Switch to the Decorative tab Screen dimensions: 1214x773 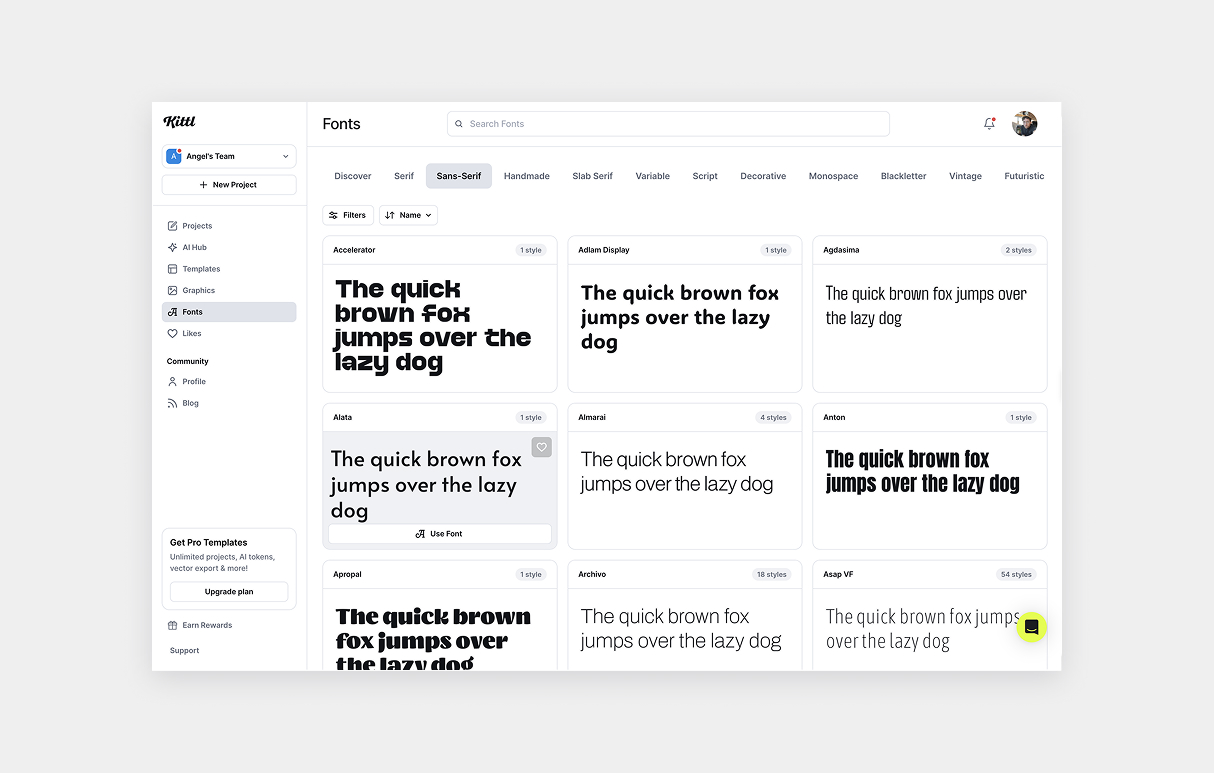pyautogui.click(x=763, y=176)
